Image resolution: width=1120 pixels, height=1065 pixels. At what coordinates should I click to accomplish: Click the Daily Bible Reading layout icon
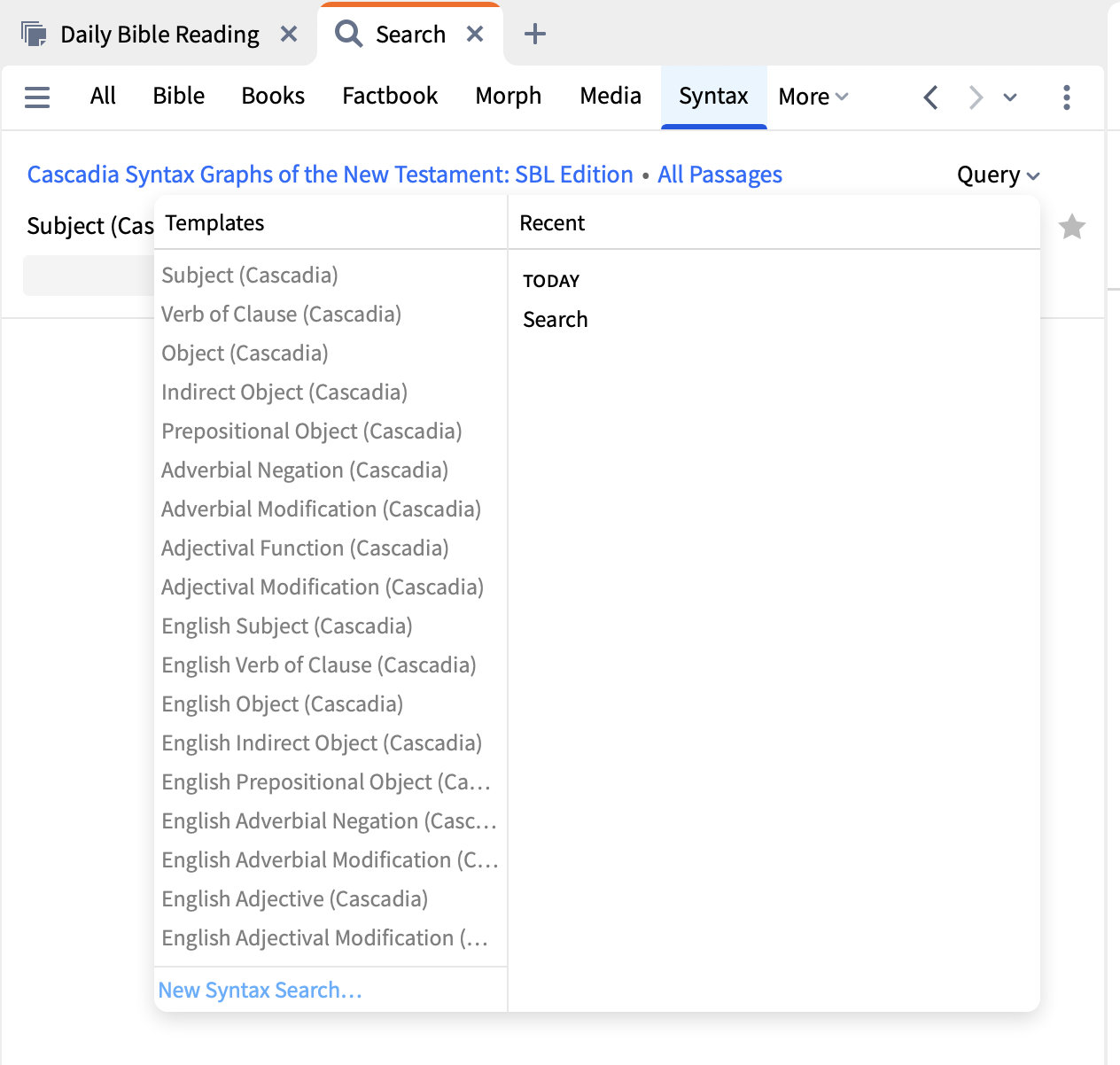pos(34,35)
